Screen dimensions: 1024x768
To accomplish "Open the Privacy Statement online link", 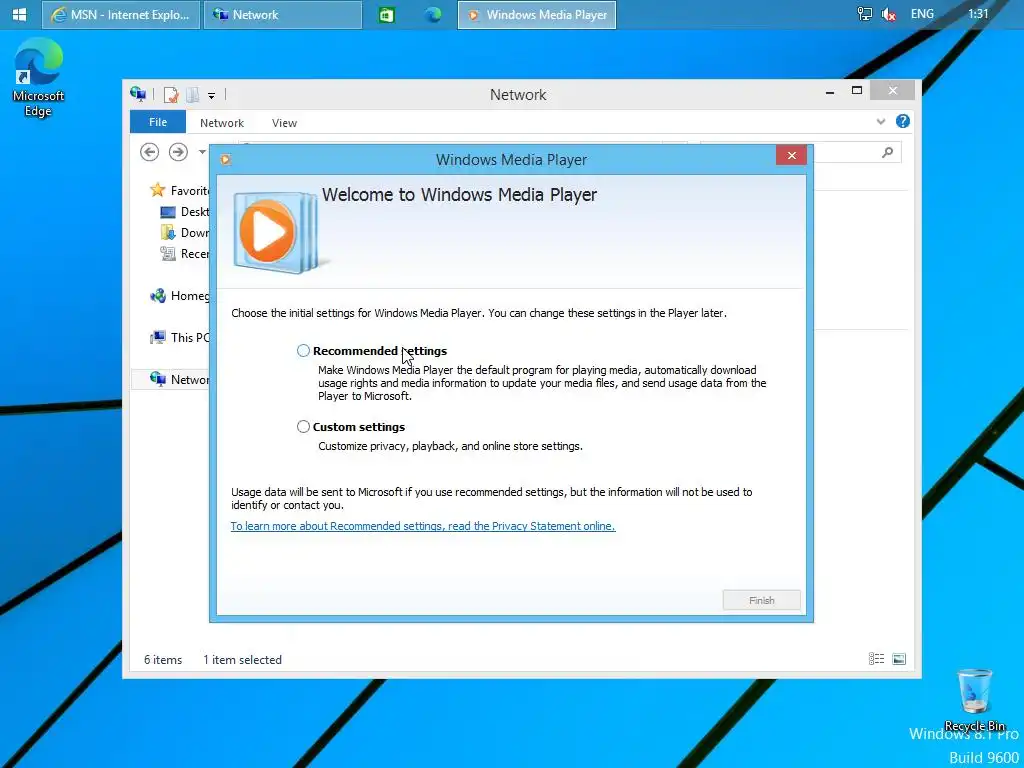I will click(423, 526).
